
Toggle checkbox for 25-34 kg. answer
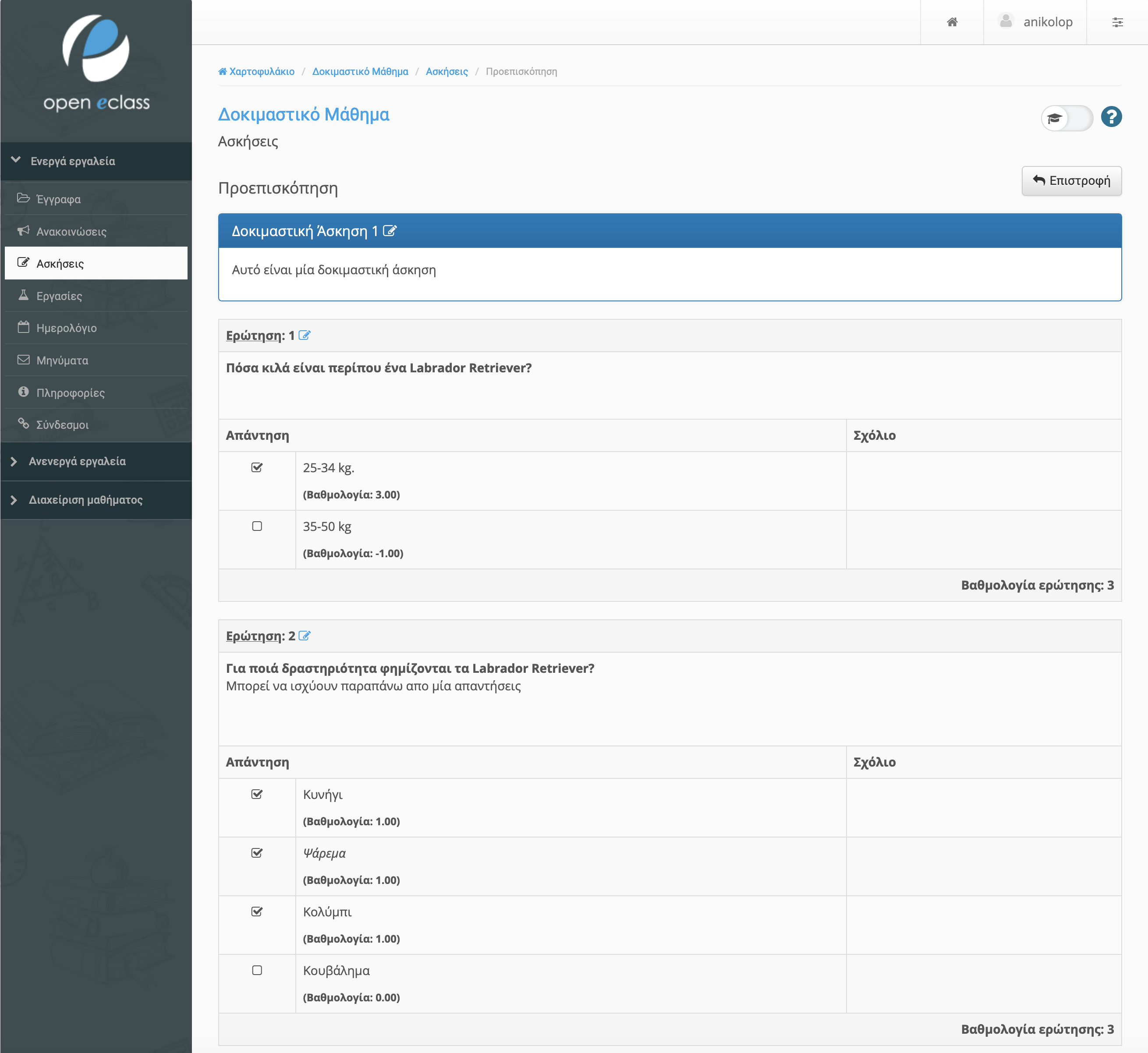(257, 467)
